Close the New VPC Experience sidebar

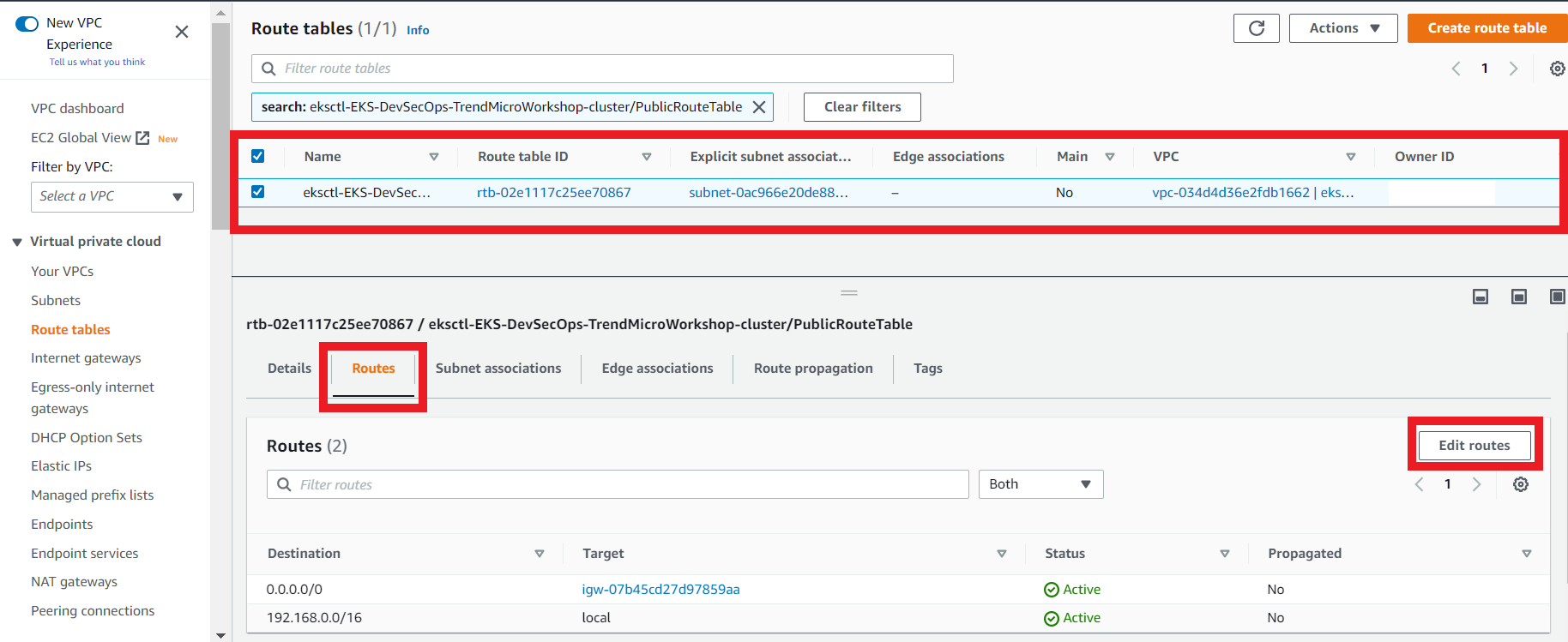point(182,32)
